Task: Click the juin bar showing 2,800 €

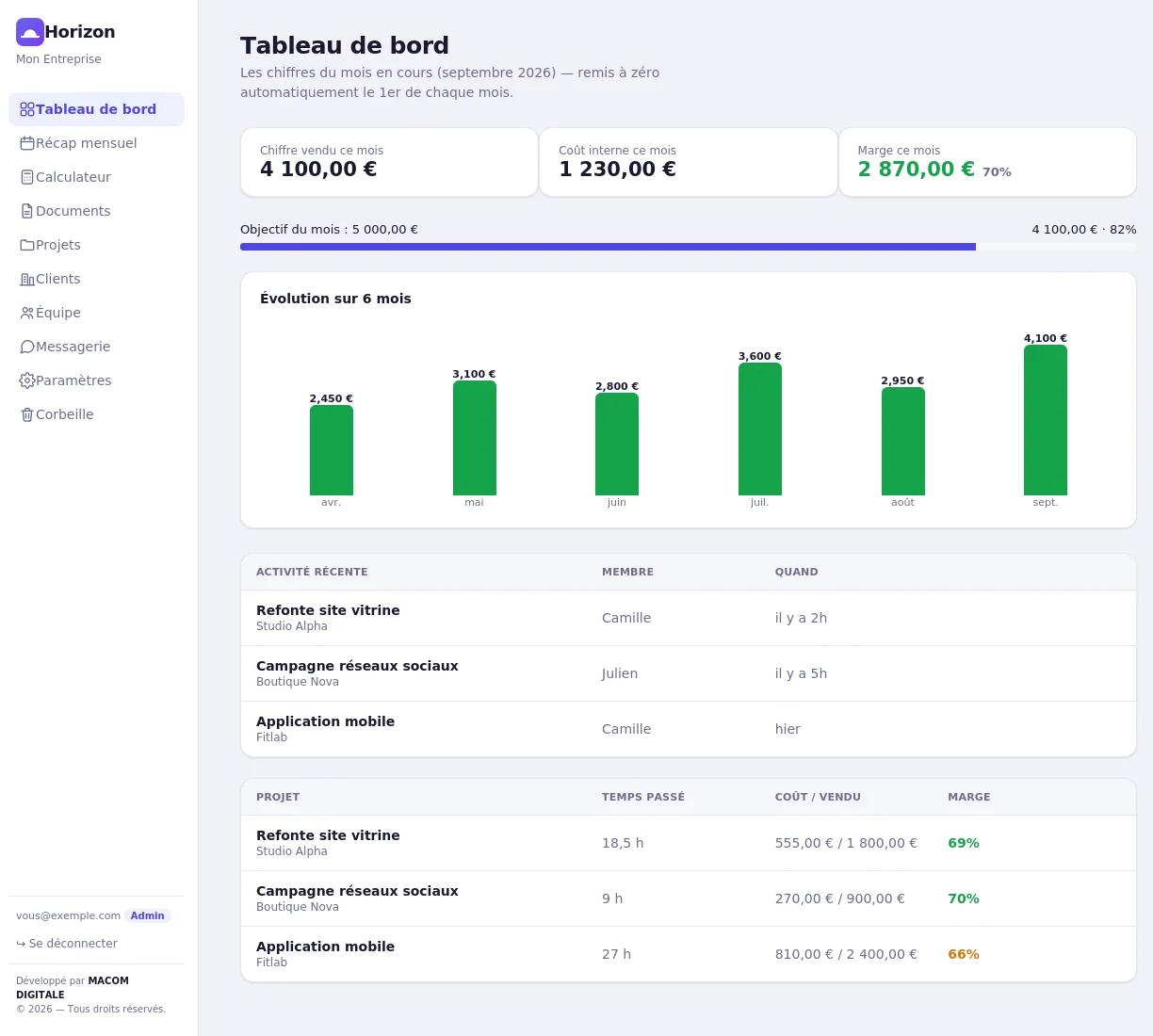Action: [x=617, y=444]
